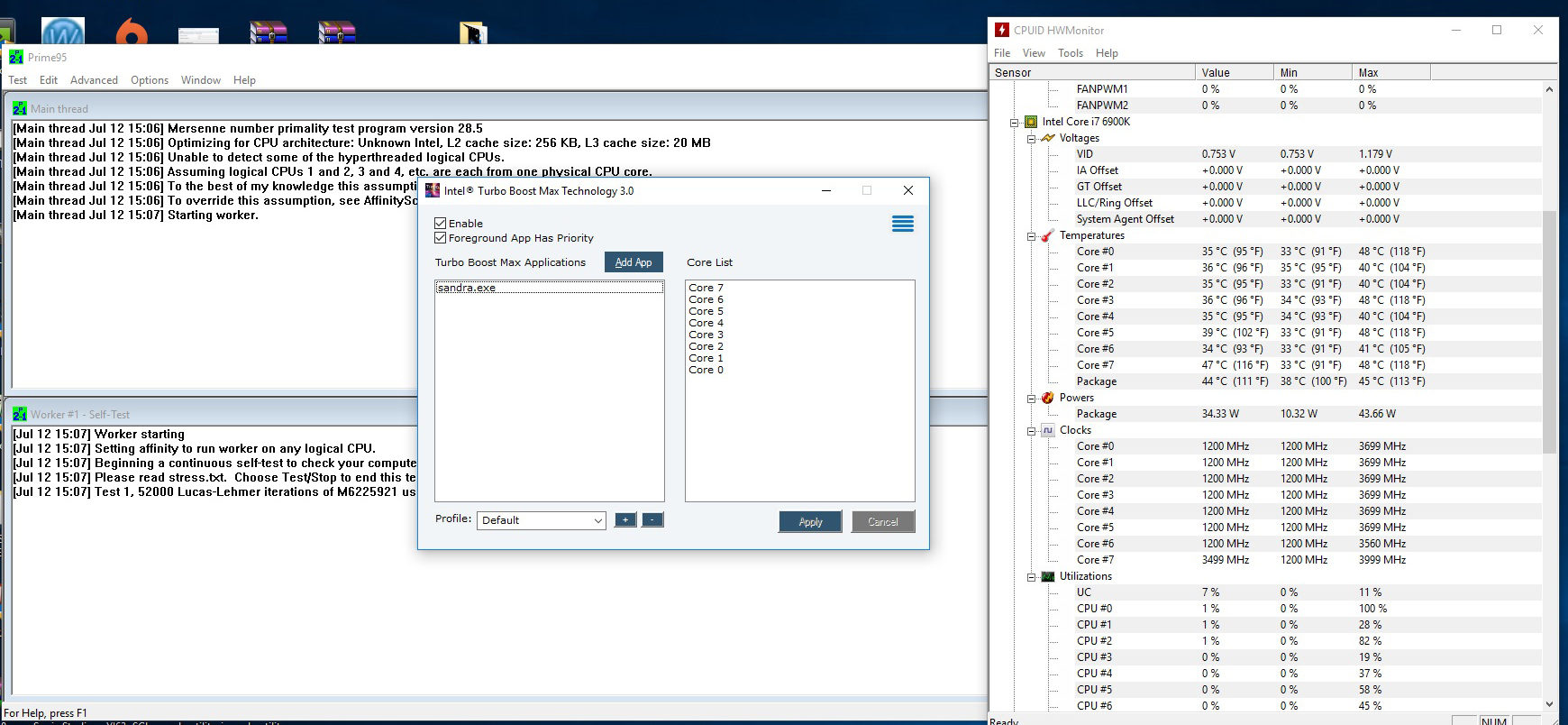
Task: Toggle Foreground App Has Priority checkbox
Action: [x=441, y=238]
